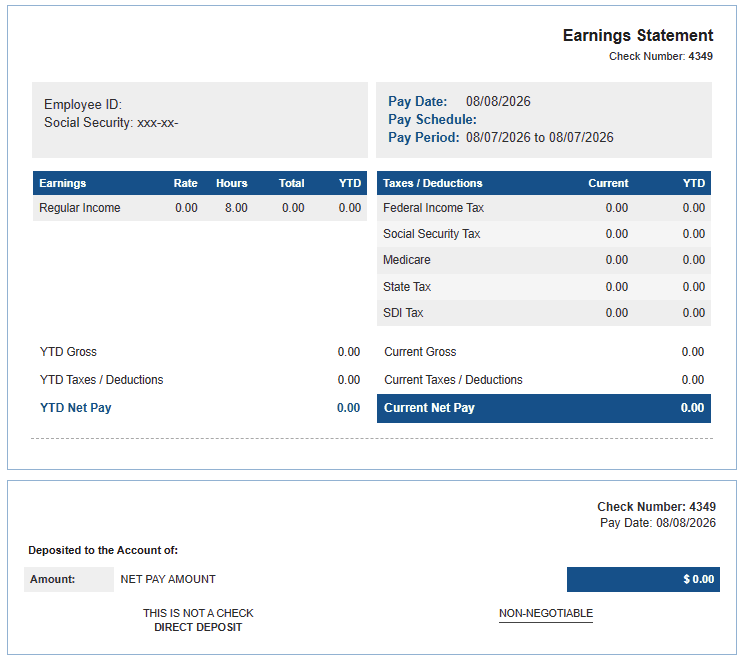Click the Amount label
The width and height of the screenshot is (743, 664).
[x=52, y=579]
